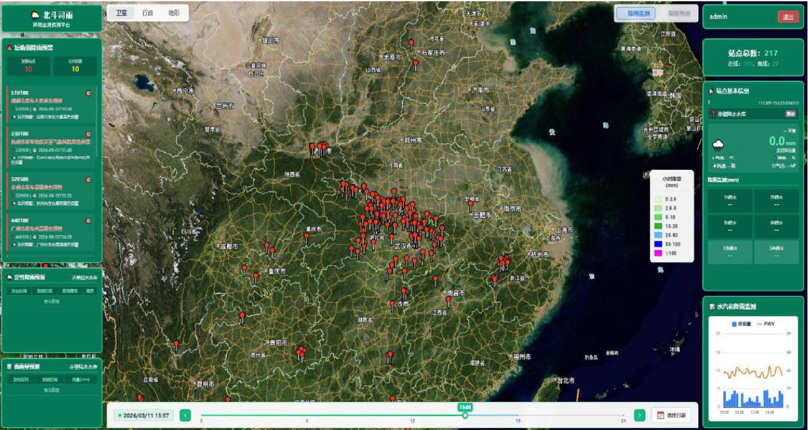This screenshot has height=430, width=808.
Task: Click the admin username label
Action: pyautogui.click(x=718, y=16)
